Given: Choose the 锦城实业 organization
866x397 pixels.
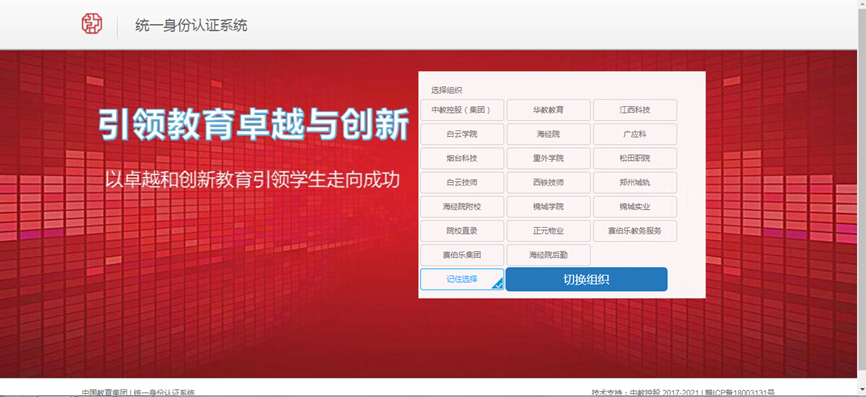Looking at the screenshot, I should 635,207.
